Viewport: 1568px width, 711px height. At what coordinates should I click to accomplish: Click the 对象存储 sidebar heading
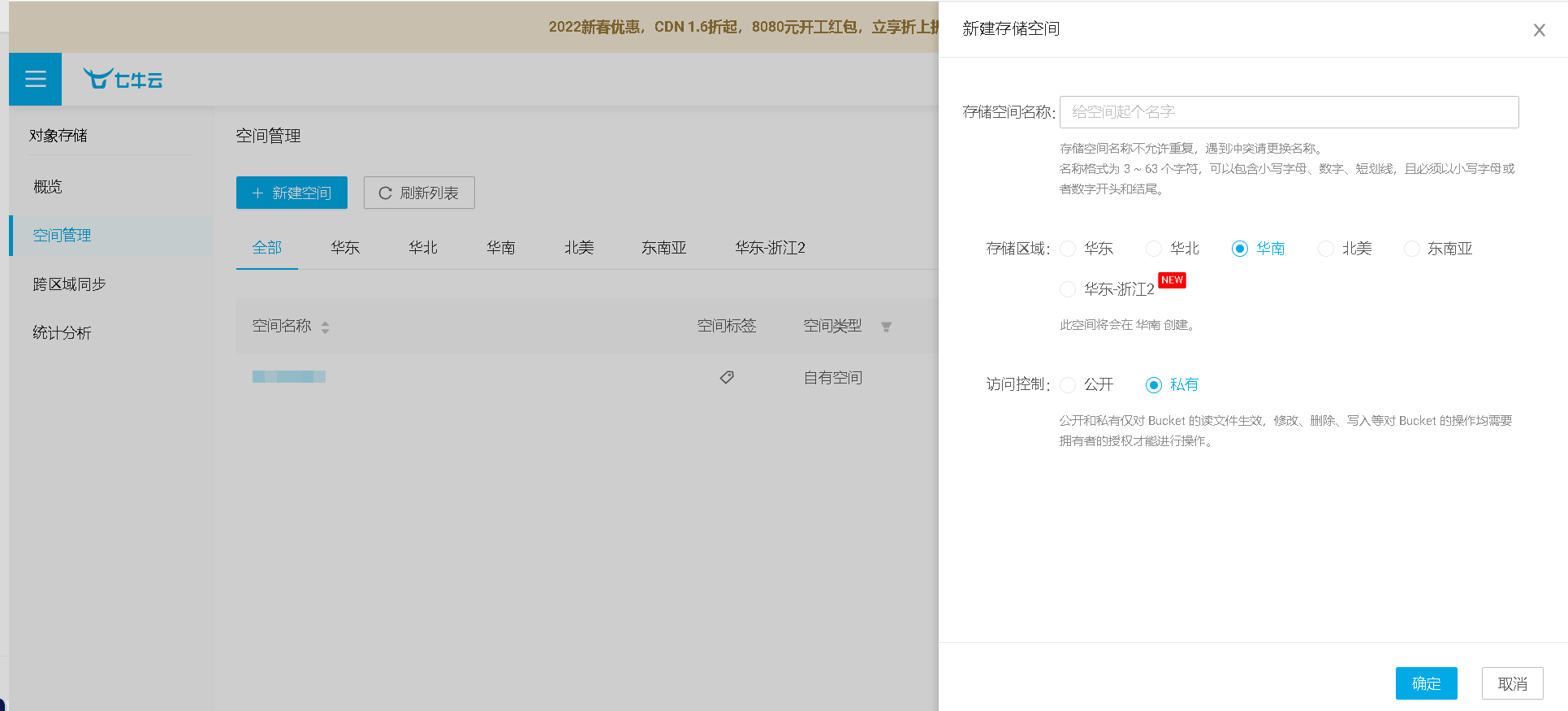(58, 136)
